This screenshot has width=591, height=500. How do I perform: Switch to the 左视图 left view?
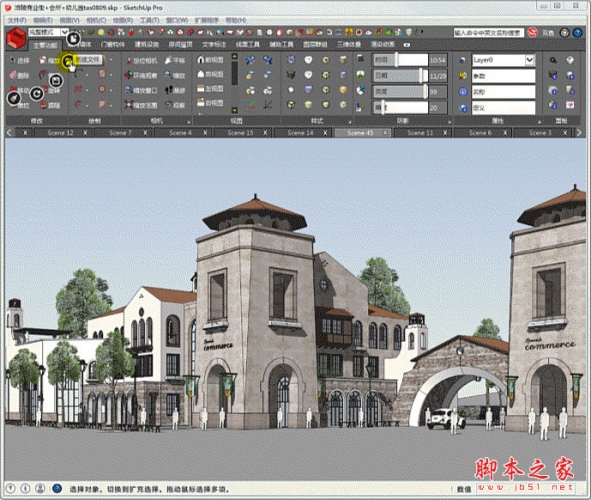(x=211, y=89)
